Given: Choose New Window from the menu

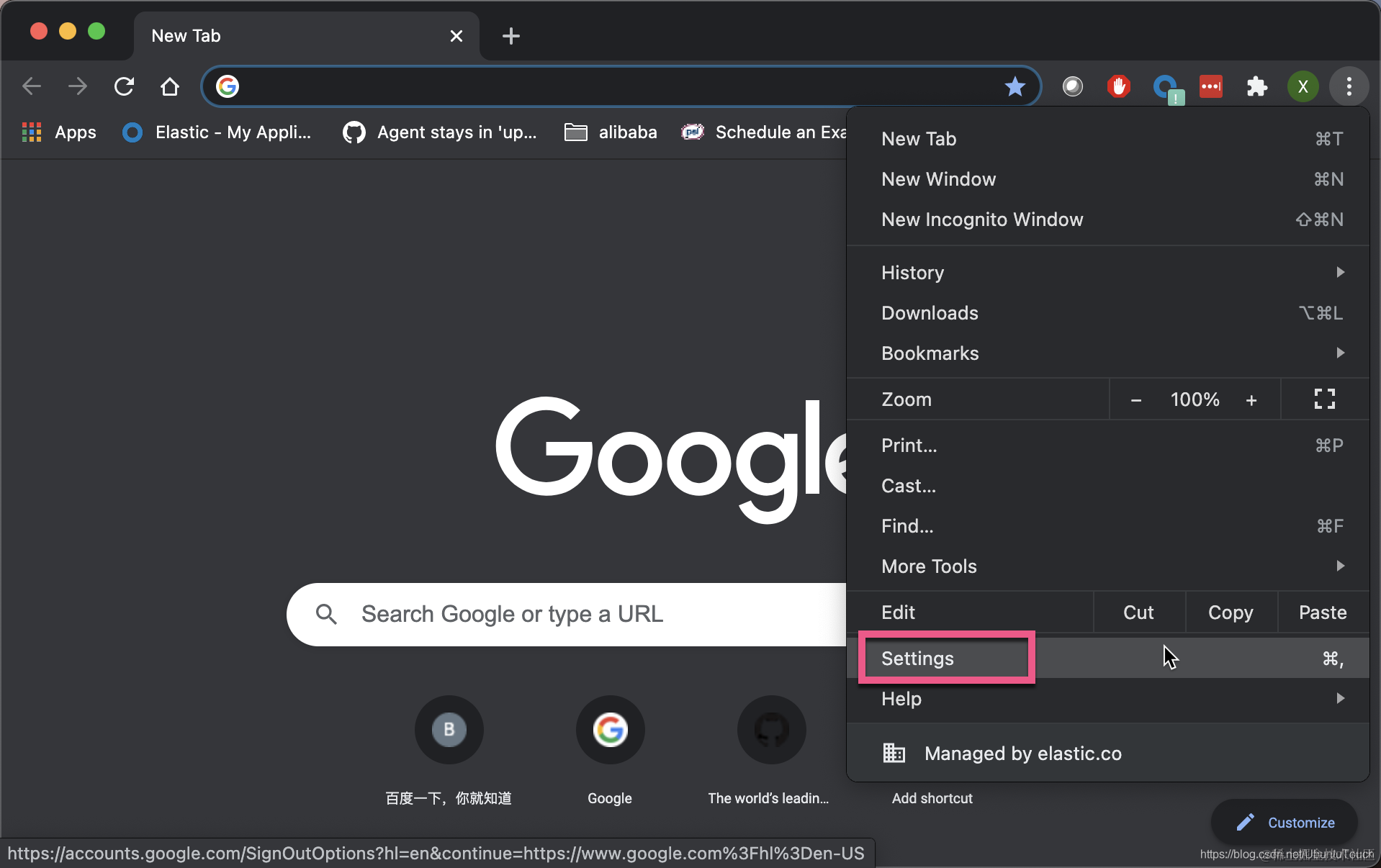Looking at the screenshot, I should (1107, 179).
